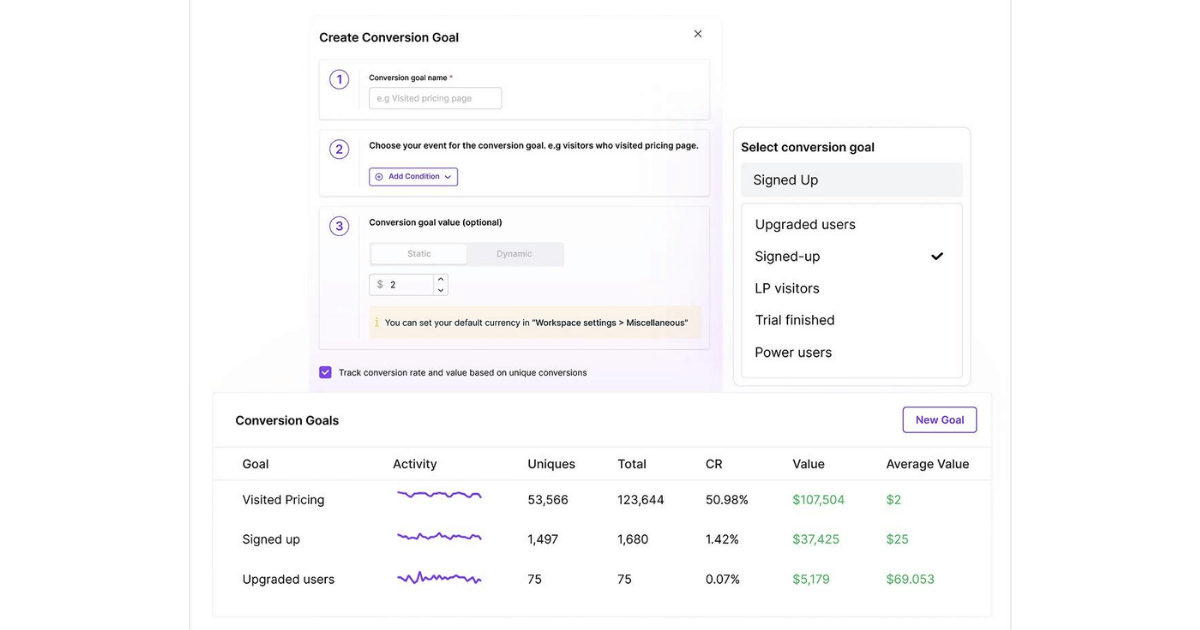Open the Add Condition dropdown
This screenshot has height=630, width=1200.
tap(413, 177)
